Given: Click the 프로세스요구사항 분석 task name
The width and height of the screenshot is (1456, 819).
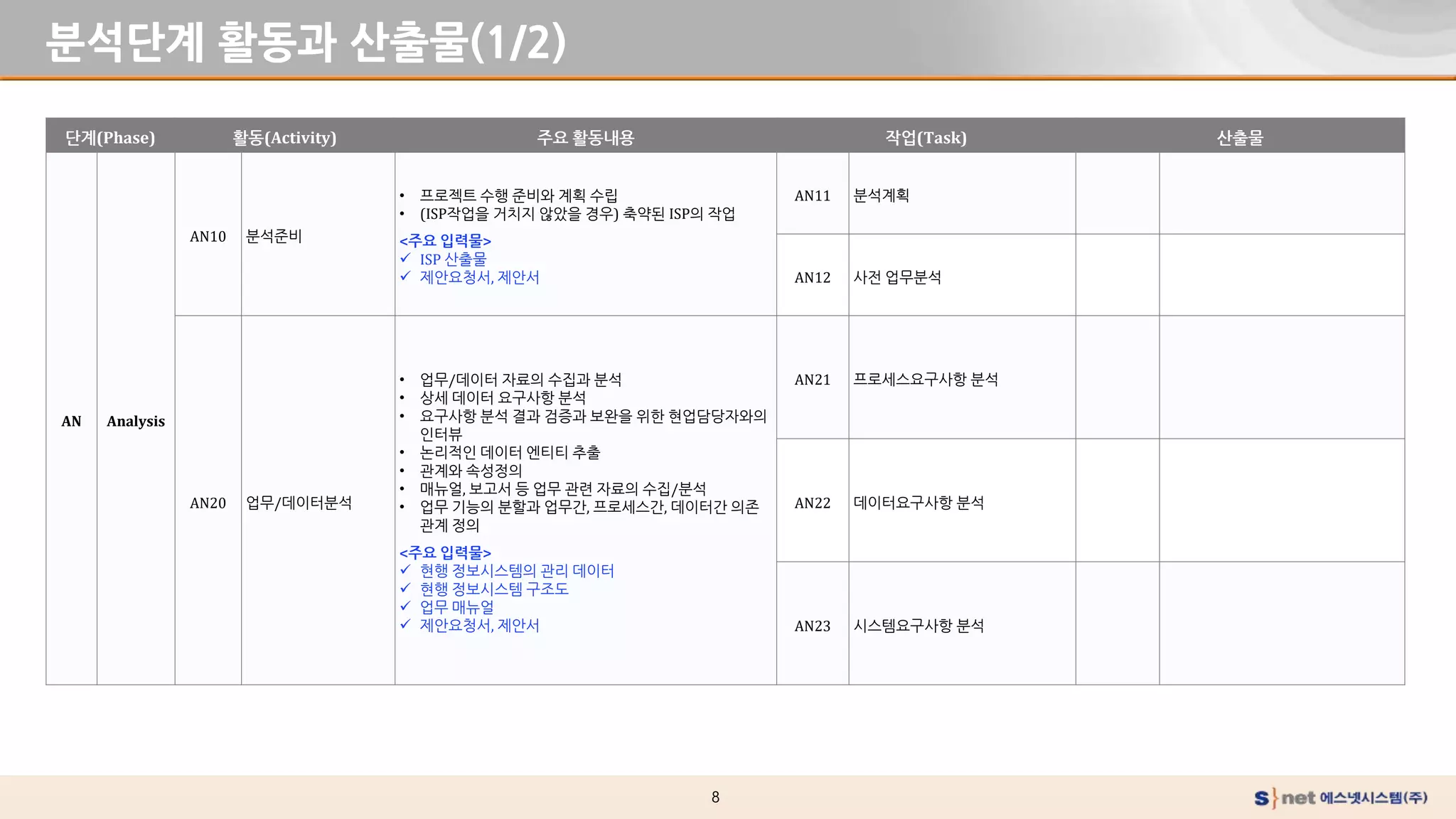Looking at the screenshot, I should point(926,380).
